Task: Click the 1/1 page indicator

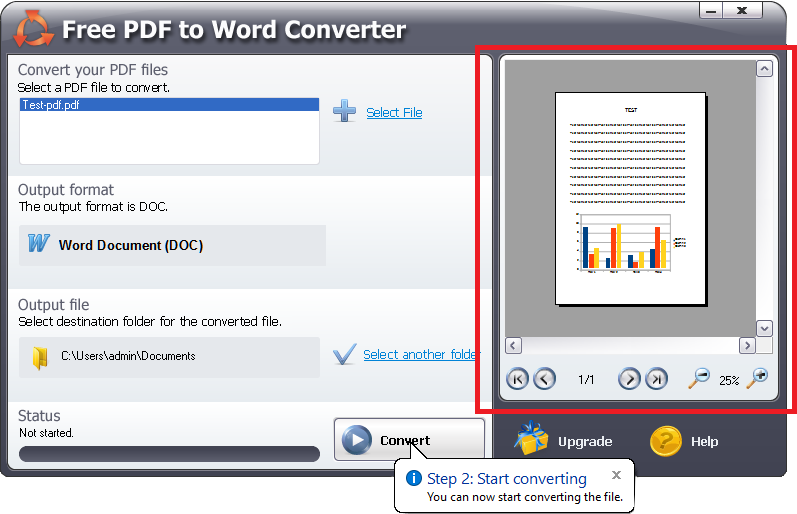Action: click(x=586, y=380)
